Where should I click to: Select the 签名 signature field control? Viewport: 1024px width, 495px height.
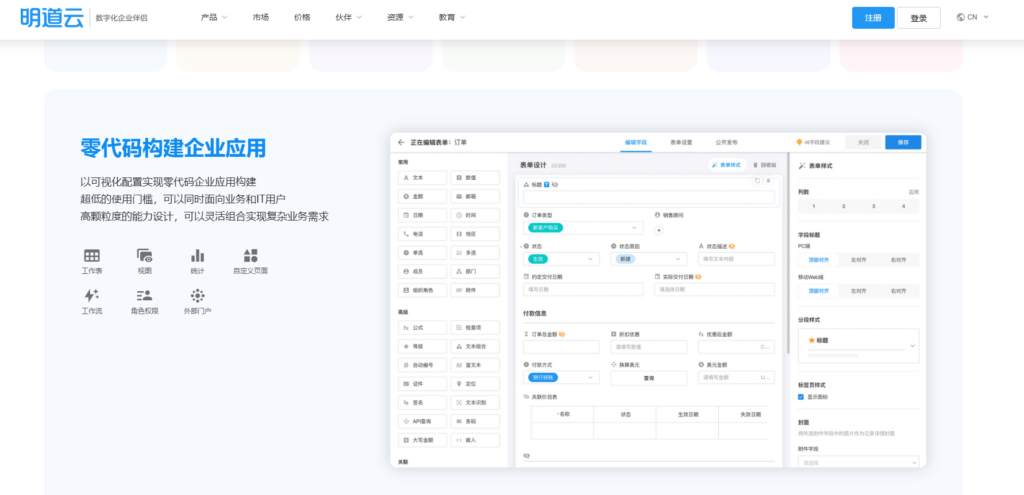[x=423, y=402]
